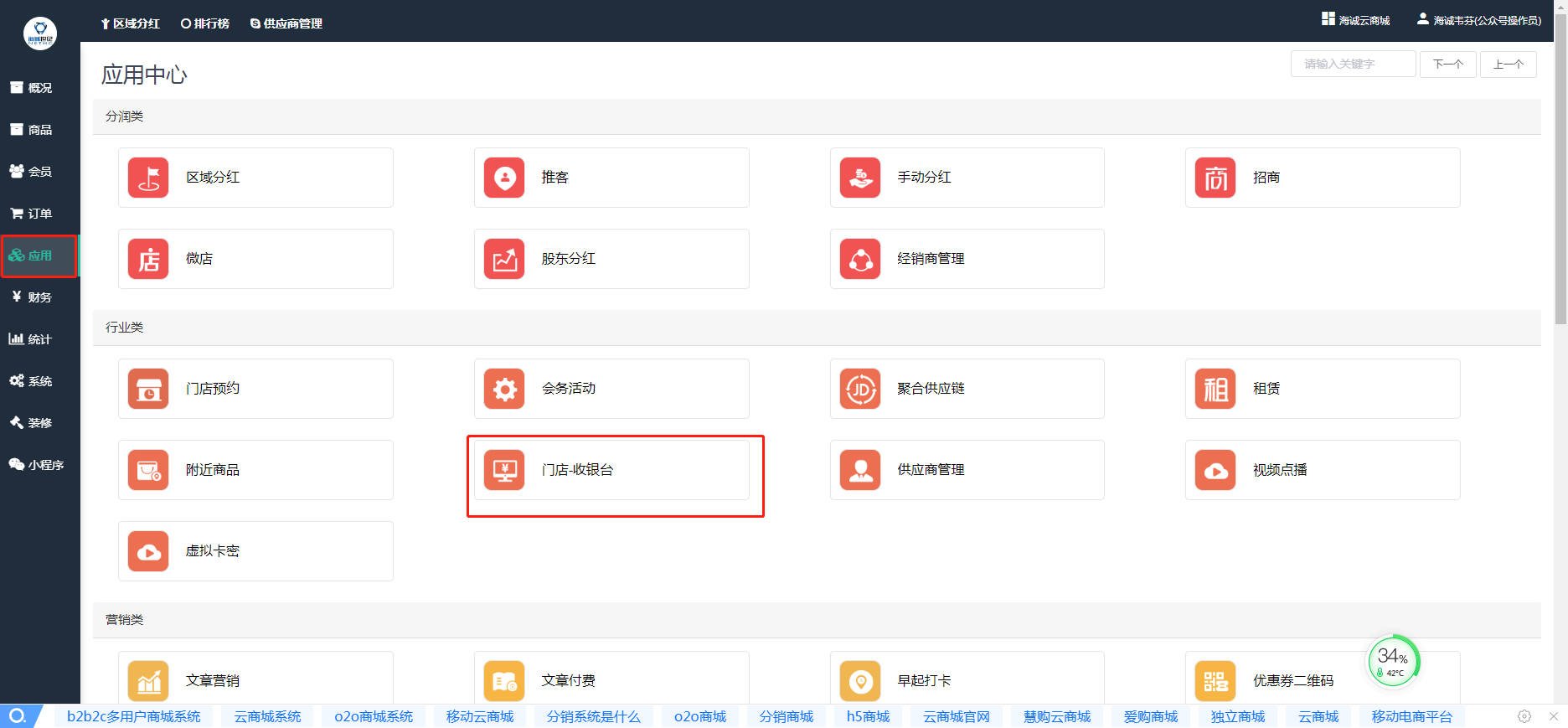Open the 海诚韦芬 user account menu
This screenshot has height=728, width=1568.
tap(1479, 20)
